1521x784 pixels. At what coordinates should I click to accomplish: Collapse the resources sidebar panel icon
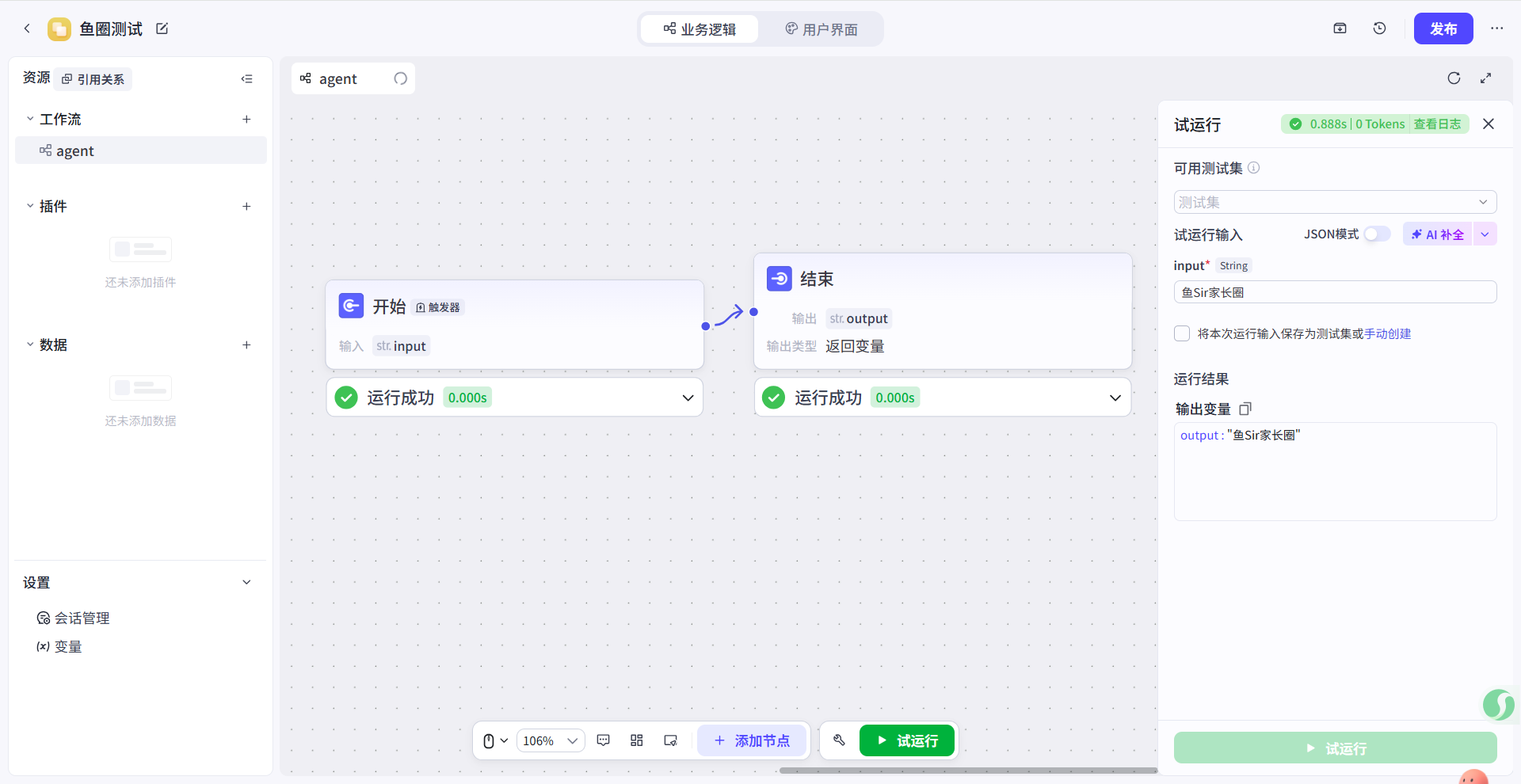tap(247, 79)
